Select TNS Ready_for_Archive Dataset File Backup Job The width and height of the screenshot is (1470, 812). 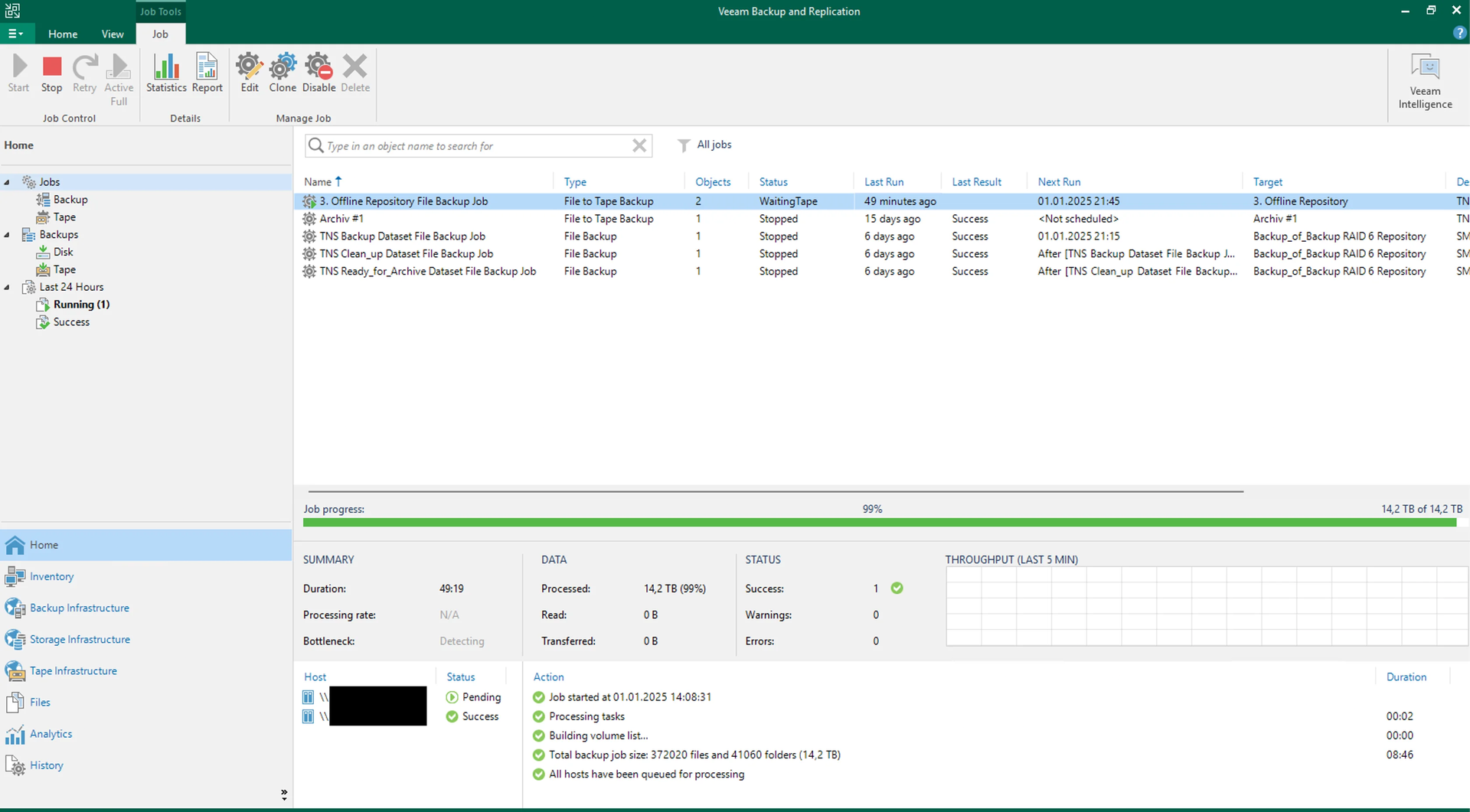pos(881,272)
